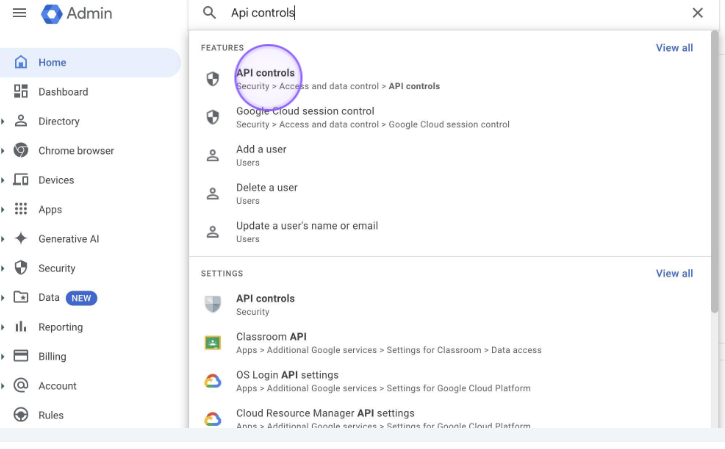Select Generative AI sidebar label
This screenshot has width=725, height=449.
coord(68,239)
